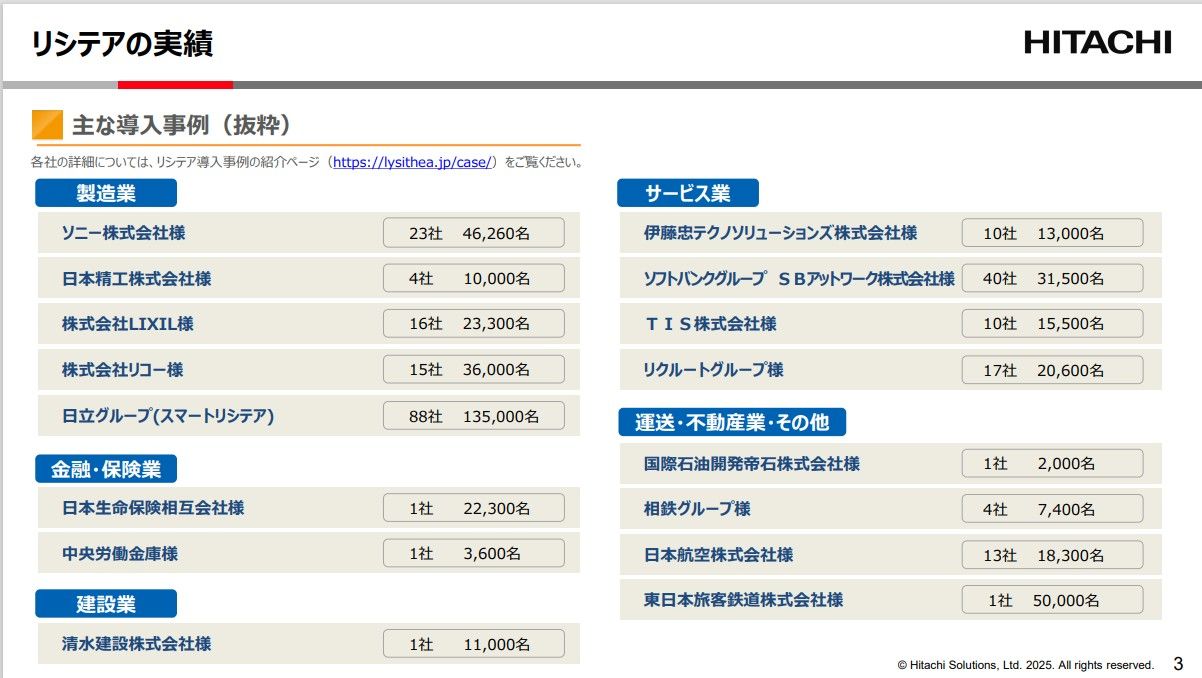Click the HITACHI logo
Viewport: 1202px width, 678px height.
tap(1097, 42)
